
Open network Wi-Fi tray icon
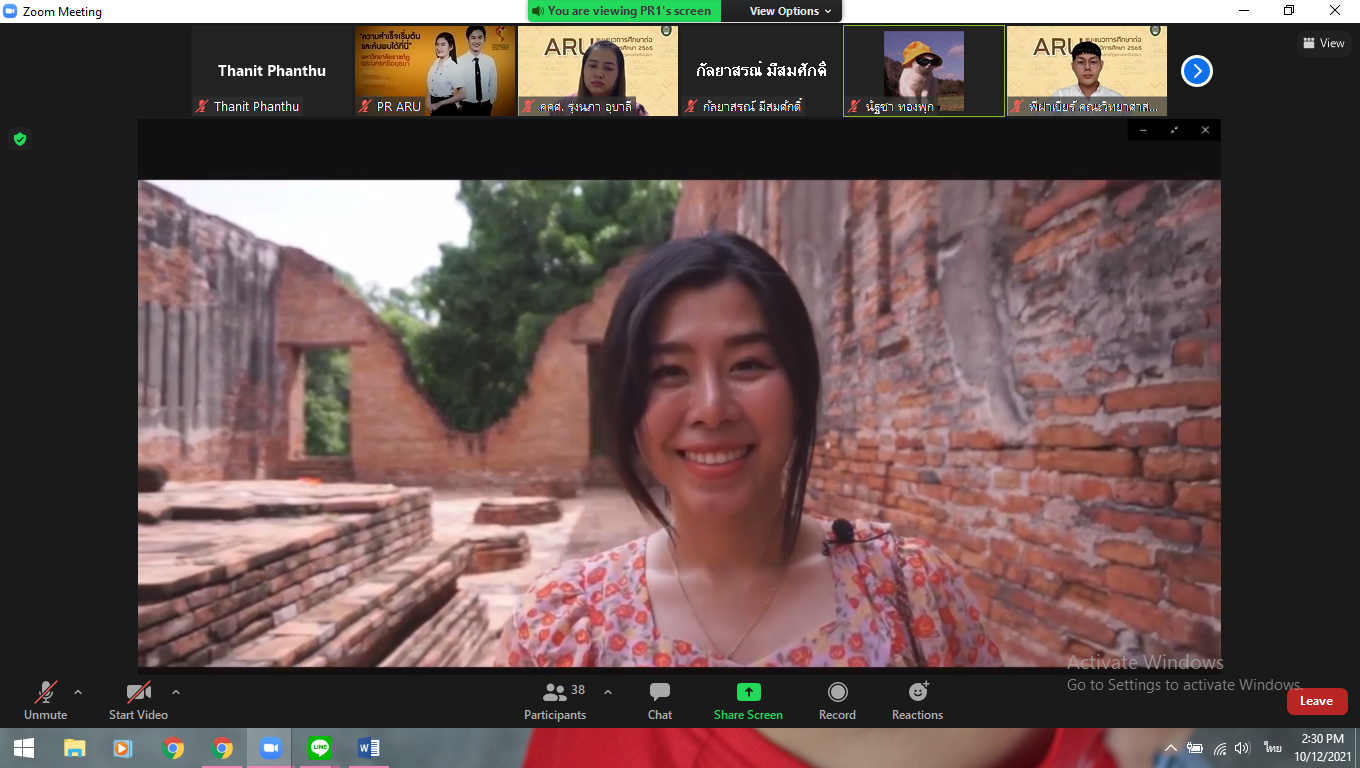pyautogui.click(x=1219, y=748)
